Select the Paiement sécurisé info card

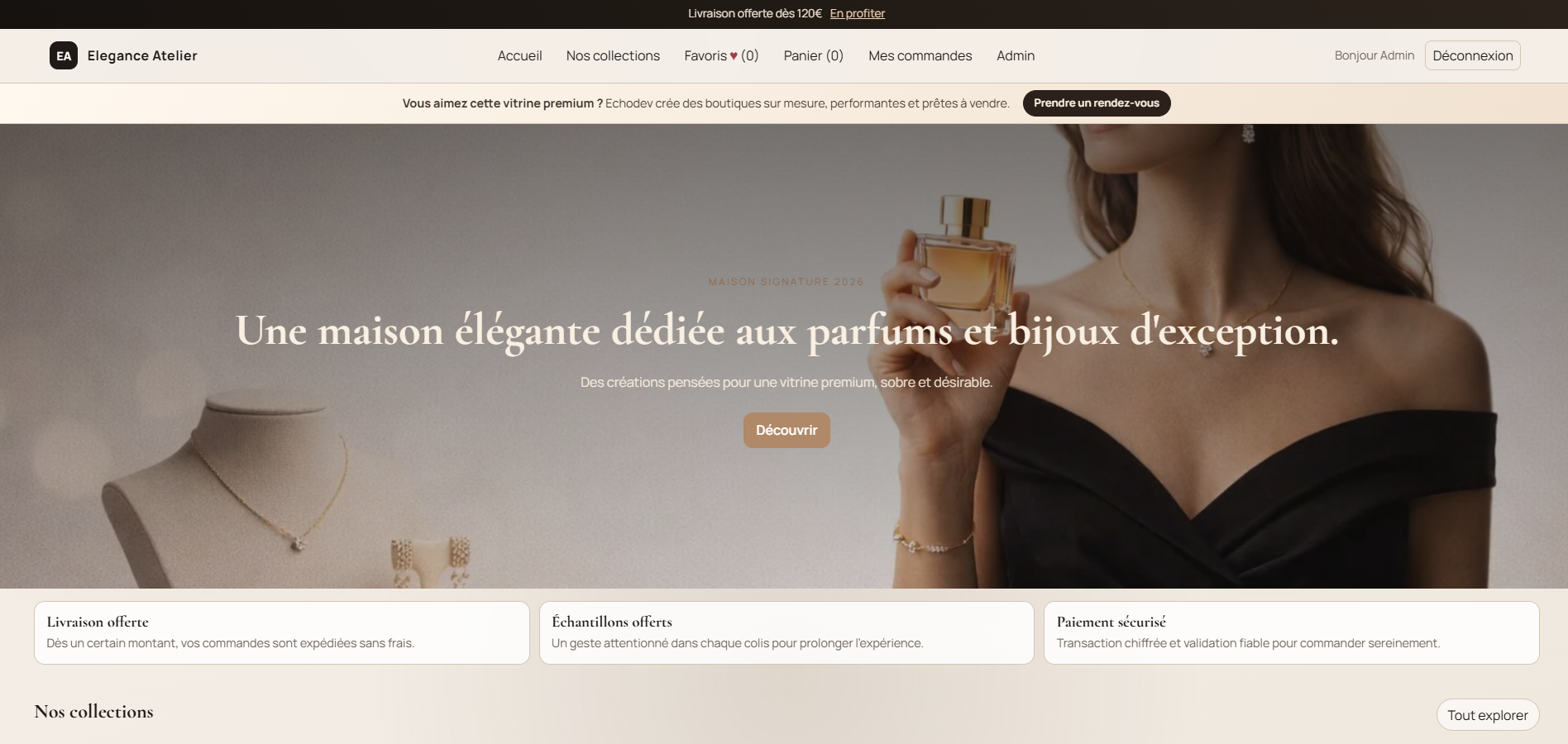[1292, 632]
